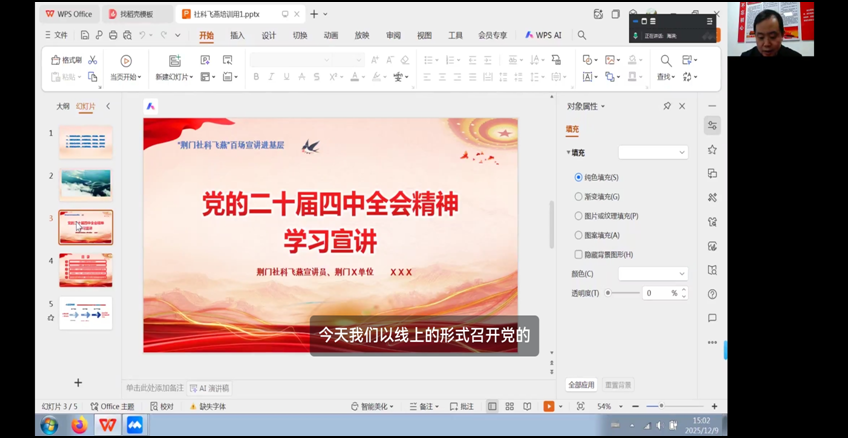This screenshot has height=438, width=848.
Task: Enable hide background graphics (隐藏背景图形) checkbox
Action: (x=579, y=254)
